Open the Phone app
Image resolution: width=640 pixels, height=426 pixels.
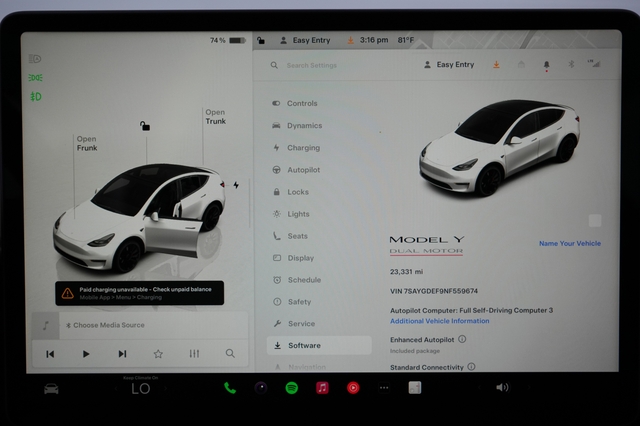tap(230, 388)
